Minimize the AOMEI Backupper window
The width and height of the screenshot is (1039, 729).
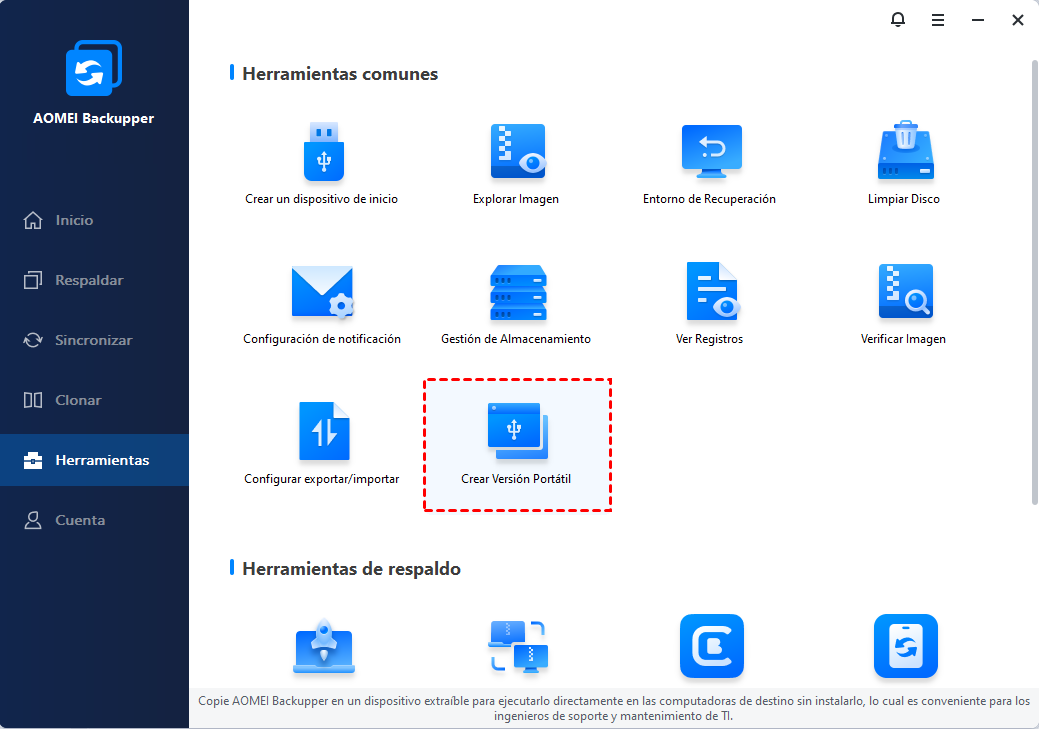click(977, 21)
